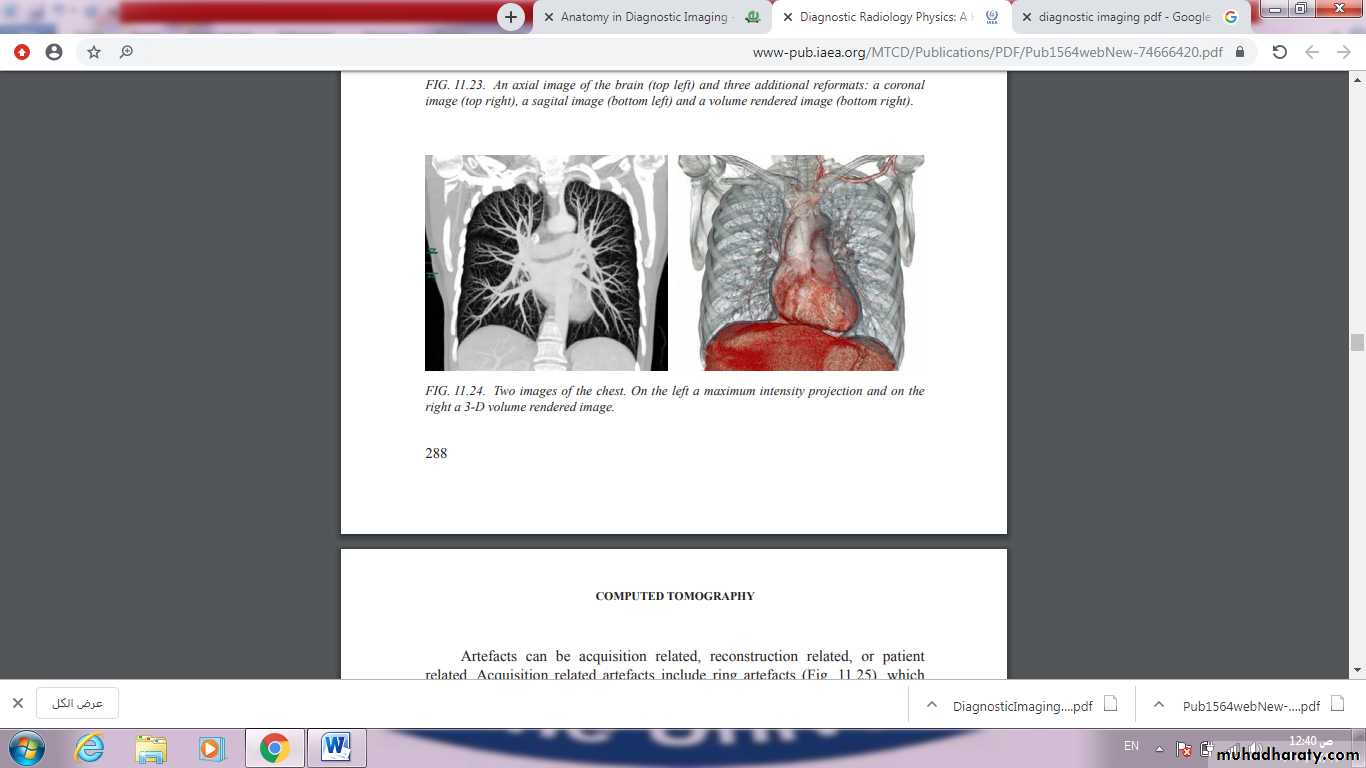Expand options chevron for Pub1564webNew pdf download

(x=1159, y=705)
